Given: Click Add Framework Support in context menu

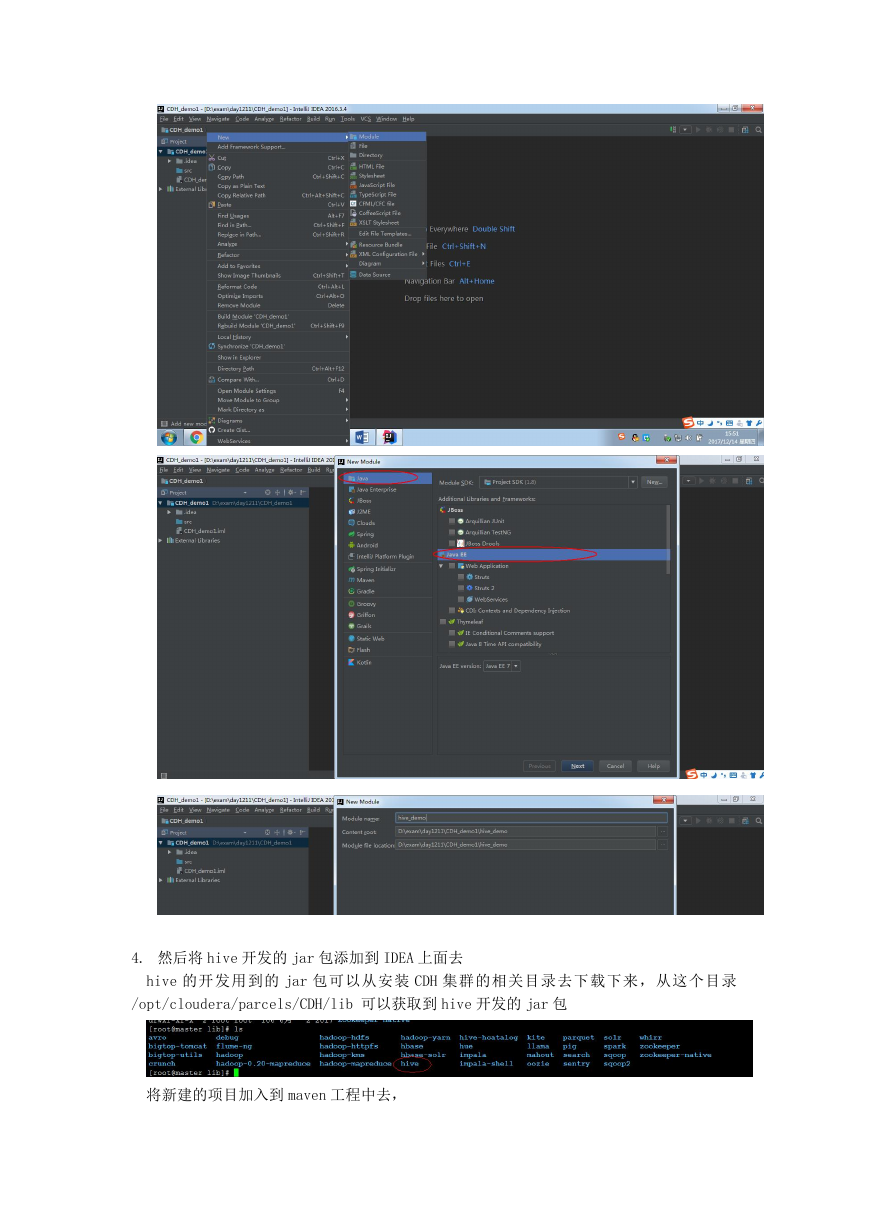Looking at the screenshot, I should tap(277, 146).
